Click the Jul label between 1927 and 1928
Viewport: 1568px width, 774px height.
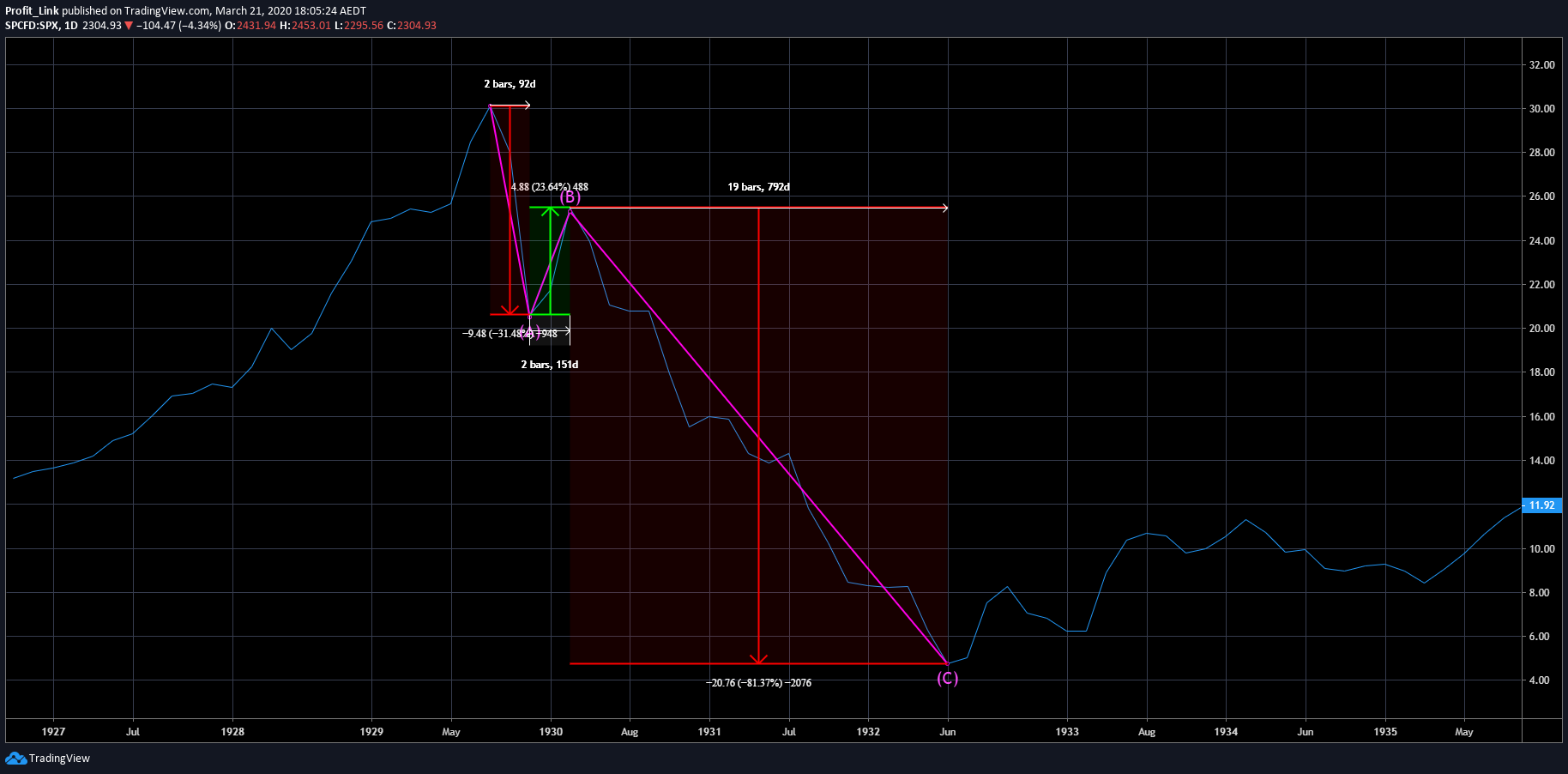(133, 732)
